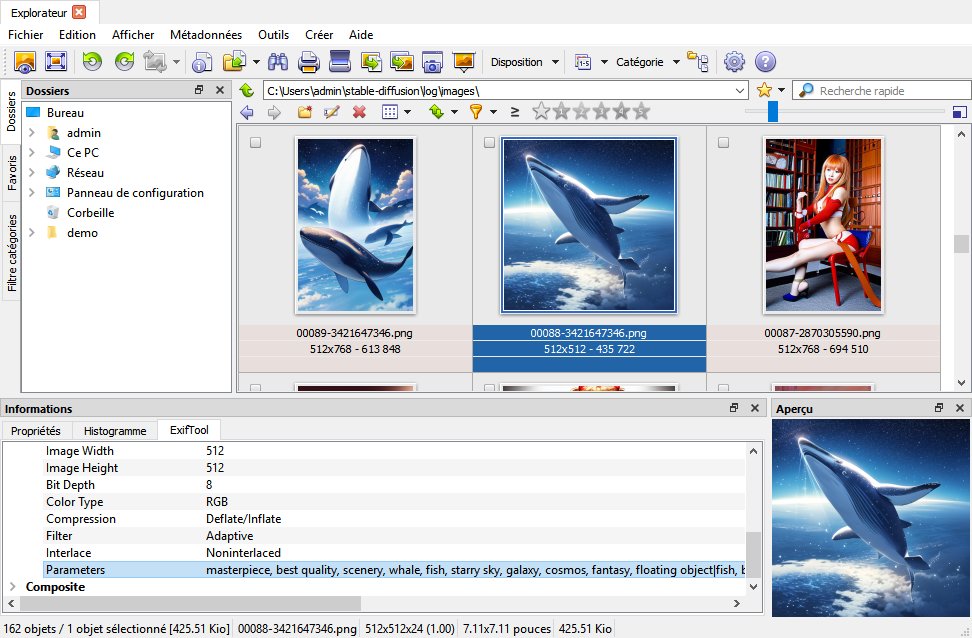Tick checkbox for 00089-3421647346.png thumbnail
Image resolution: width=972 pixels, height=638 pixels.
[x=255, y=143]
